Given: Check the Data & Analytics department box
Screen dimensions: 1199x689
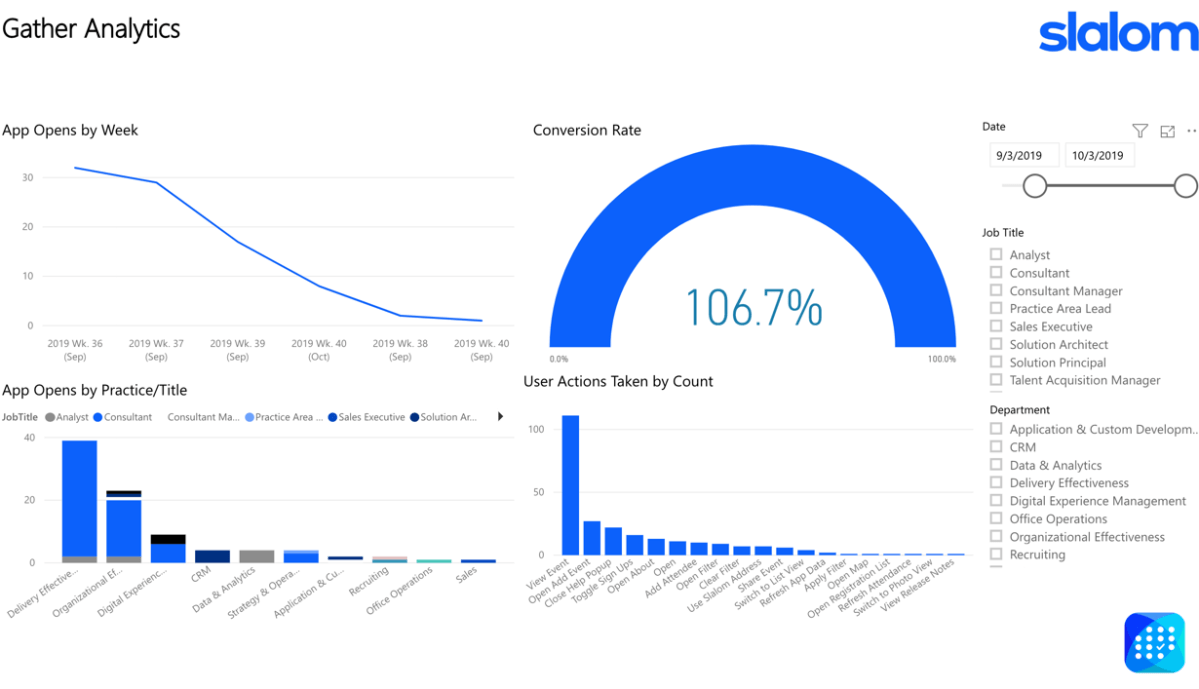Looking at the screenshot, I should coord(995,464).
